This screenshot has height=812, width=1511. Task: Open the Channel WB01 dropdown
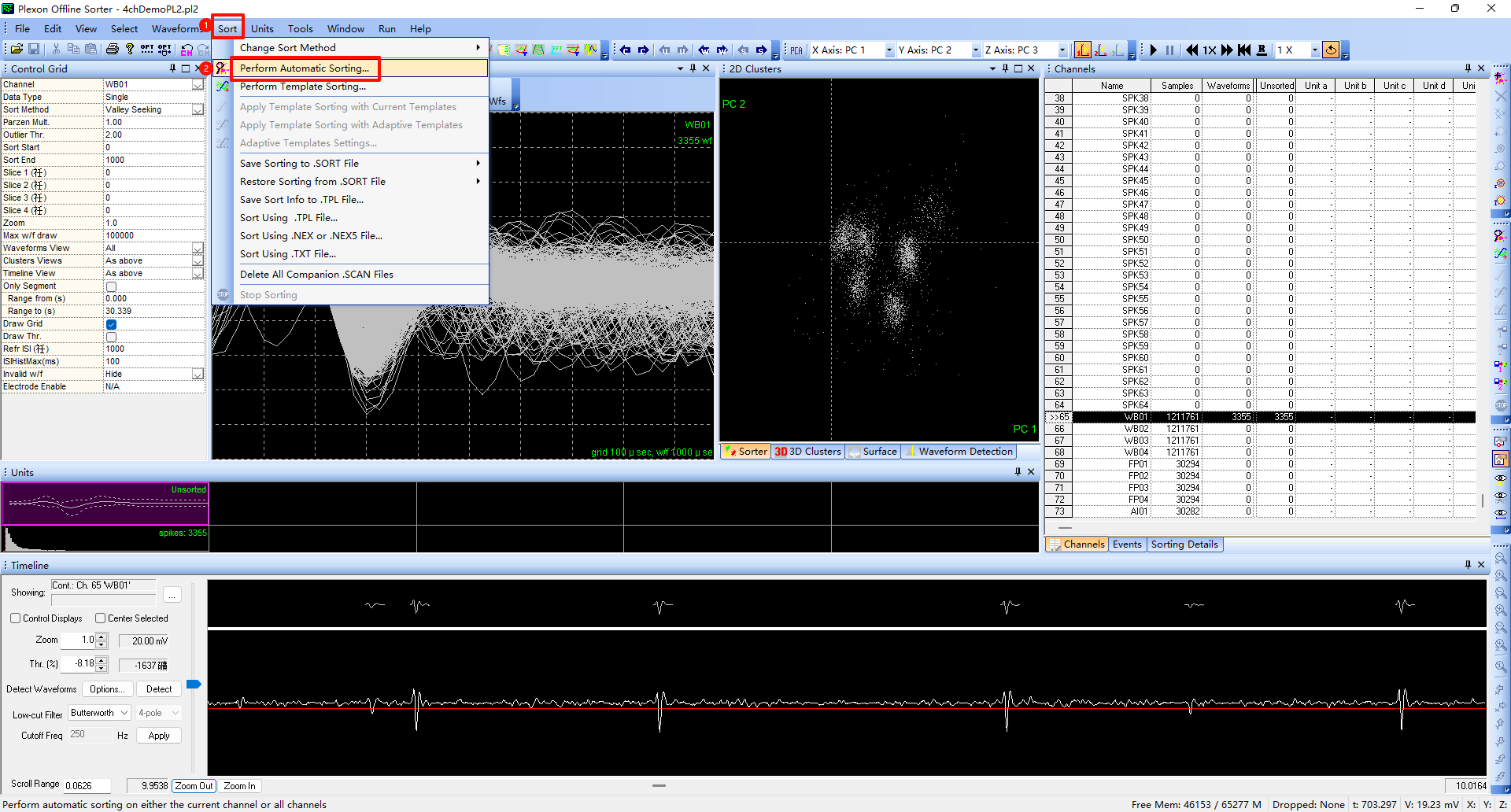pos(198,85)
